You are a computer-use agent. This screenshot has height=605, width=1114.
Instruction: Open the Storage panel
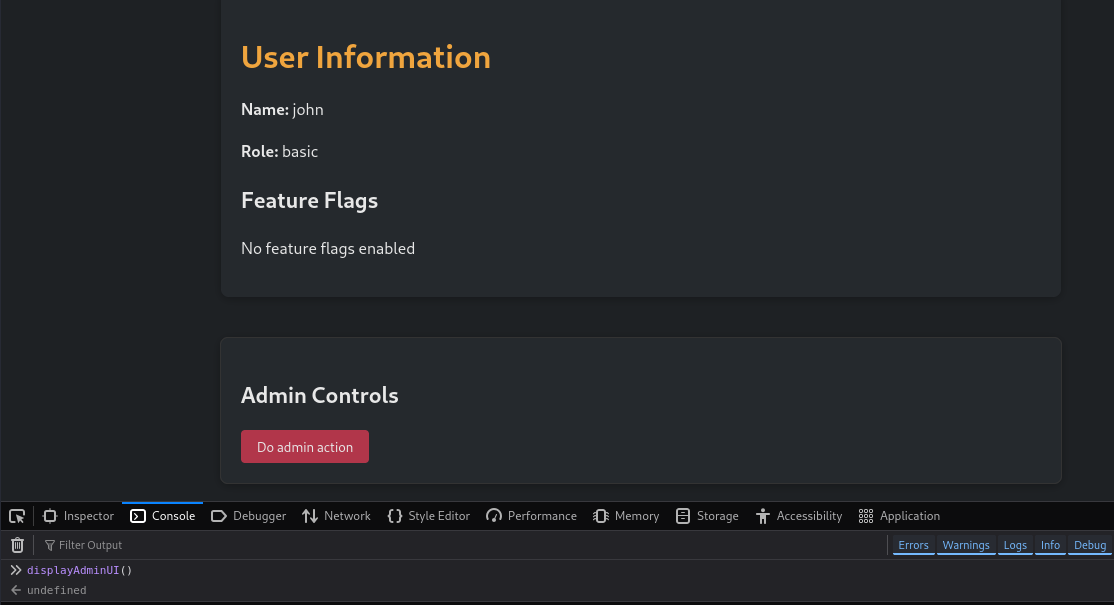[706, 516]
